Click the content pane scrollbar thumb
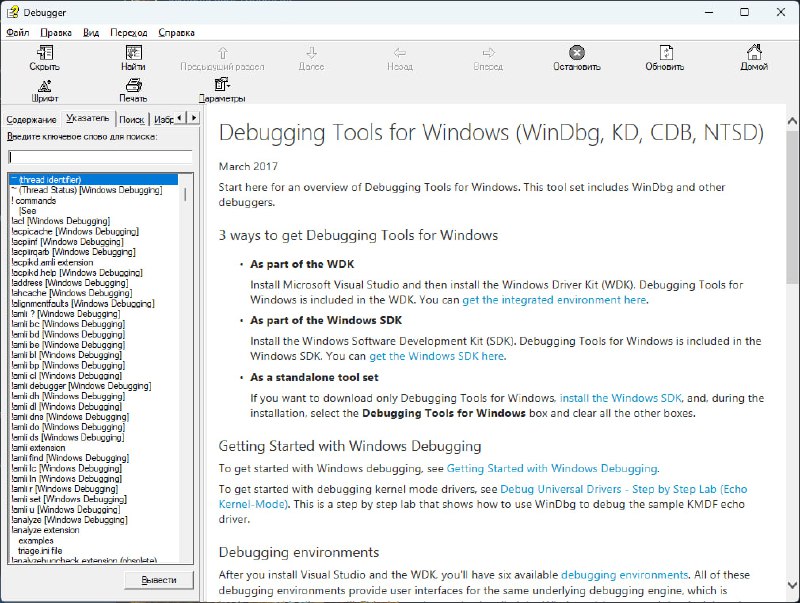 pos(792,207)
